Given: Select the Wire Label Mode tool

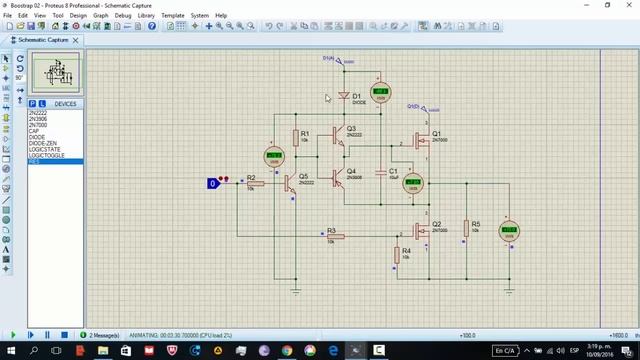Looking at the screenshot, I should point(6,88).
